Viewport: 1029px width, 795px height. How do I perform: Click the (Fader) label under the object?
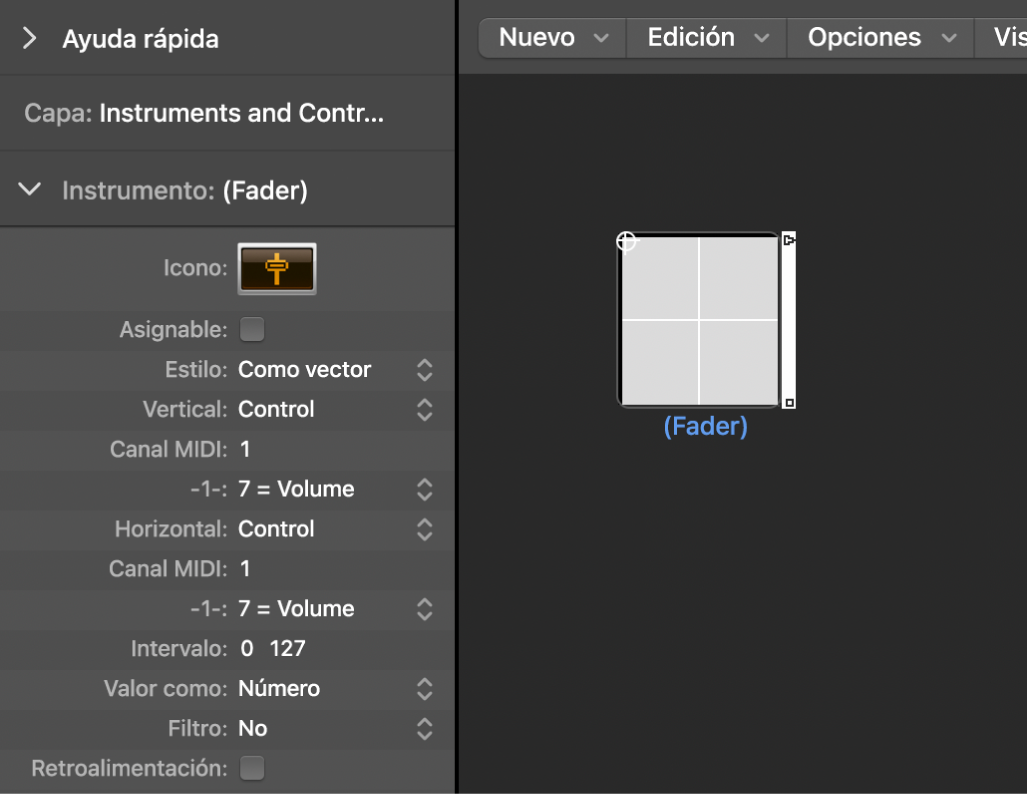coord(706,425)
